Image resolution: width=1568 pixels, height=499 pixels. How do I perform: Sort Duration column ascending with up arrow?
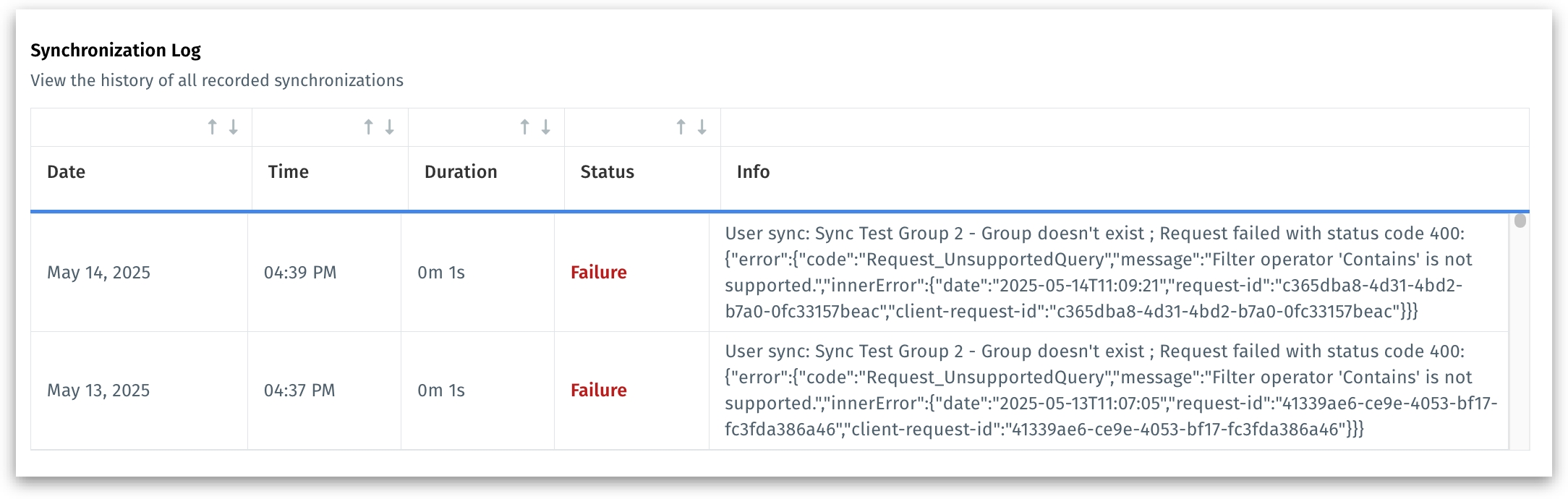click(524, 127)
